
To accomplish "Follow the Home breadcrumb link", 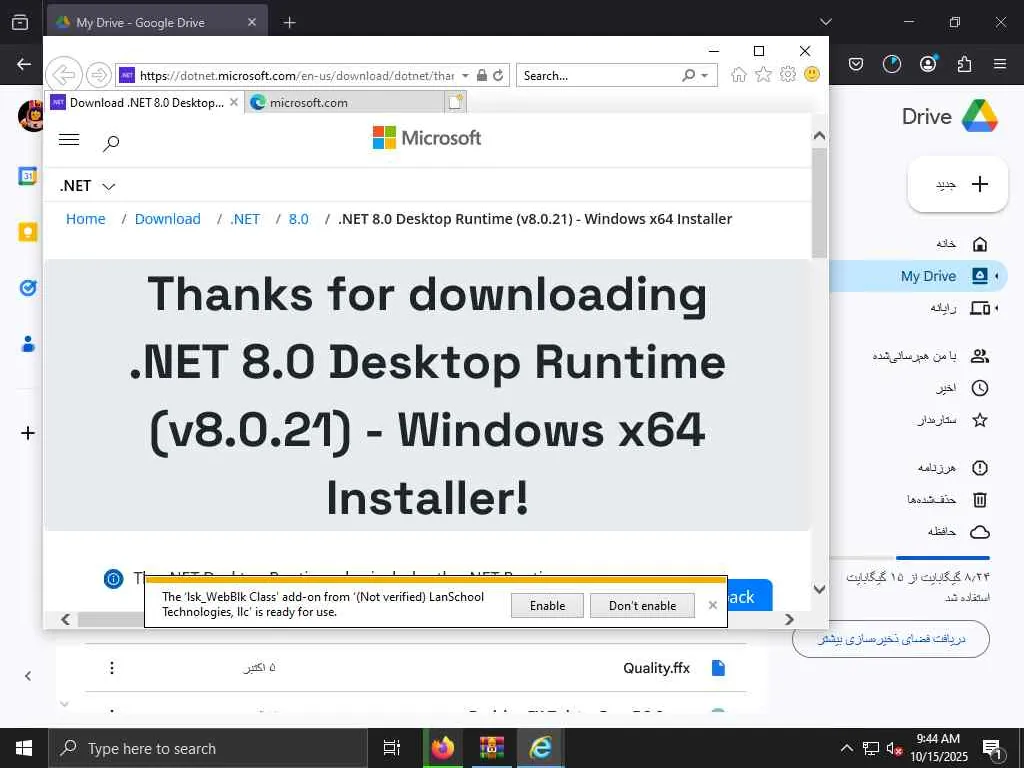I will [86, 219].
